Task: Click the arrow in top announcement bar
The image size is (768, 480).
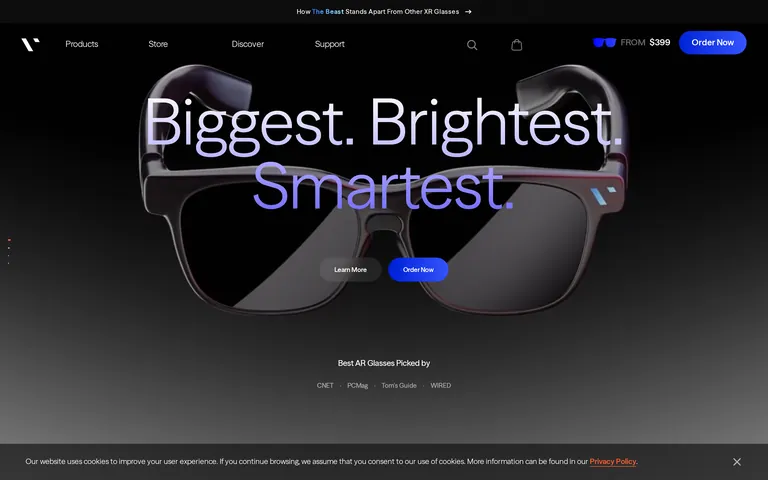Action: [468, 12]
